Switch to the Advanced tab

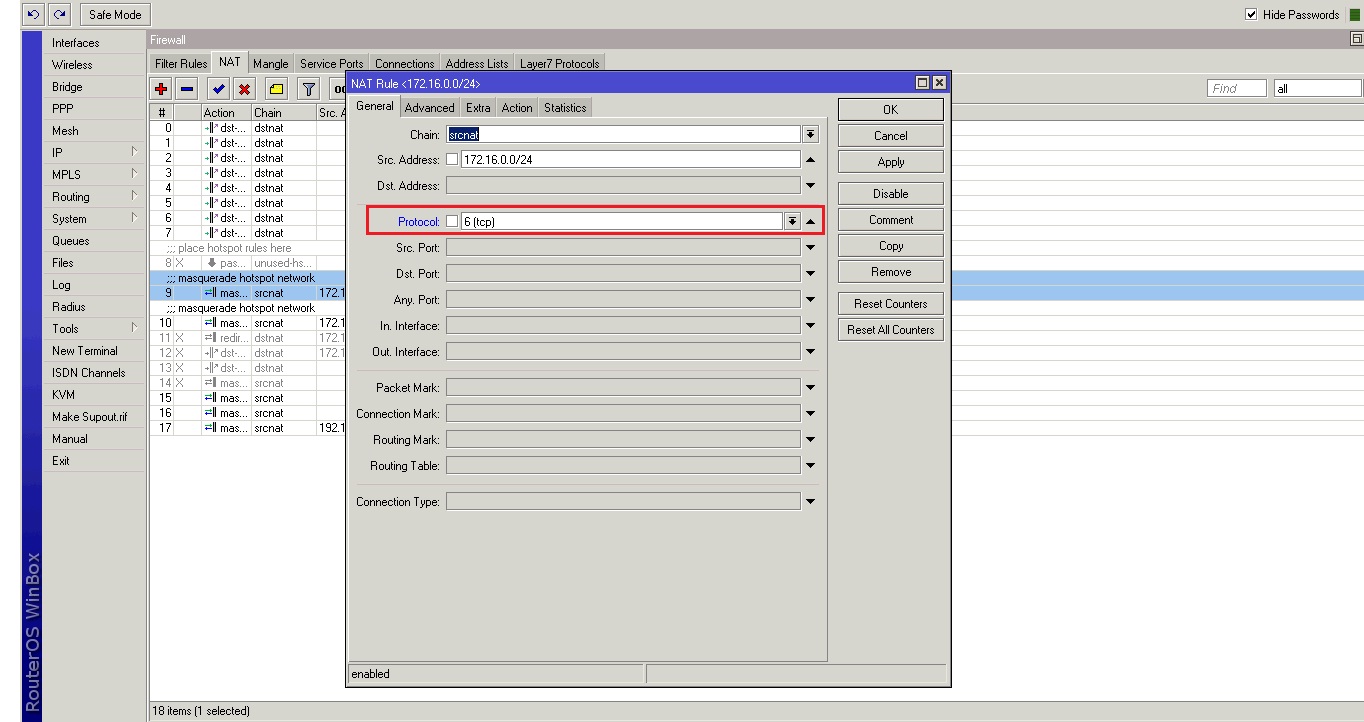[429, 108]
